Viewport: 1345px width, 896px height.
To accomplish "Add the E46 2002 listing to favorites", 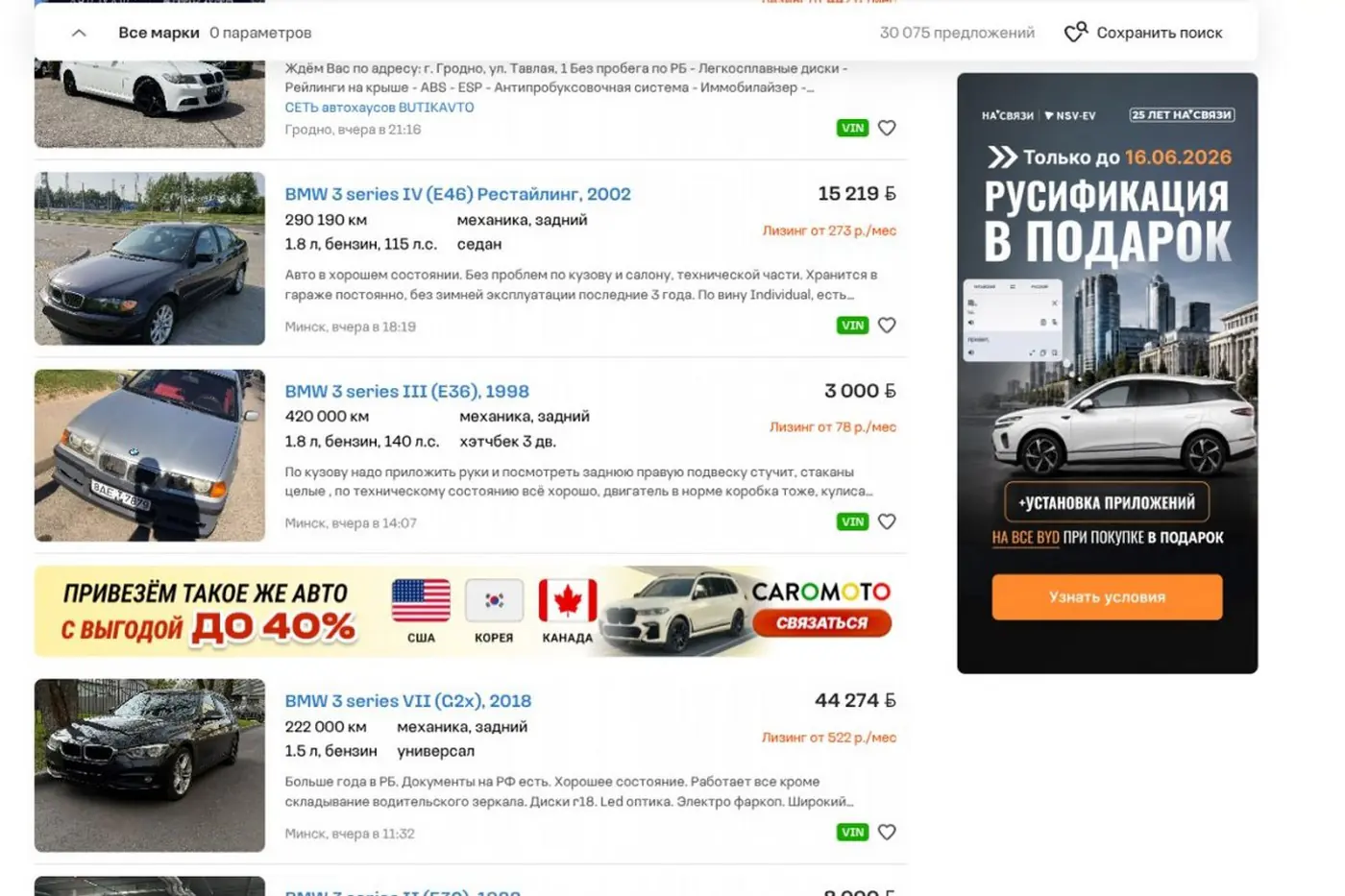I will pos(887,326).
